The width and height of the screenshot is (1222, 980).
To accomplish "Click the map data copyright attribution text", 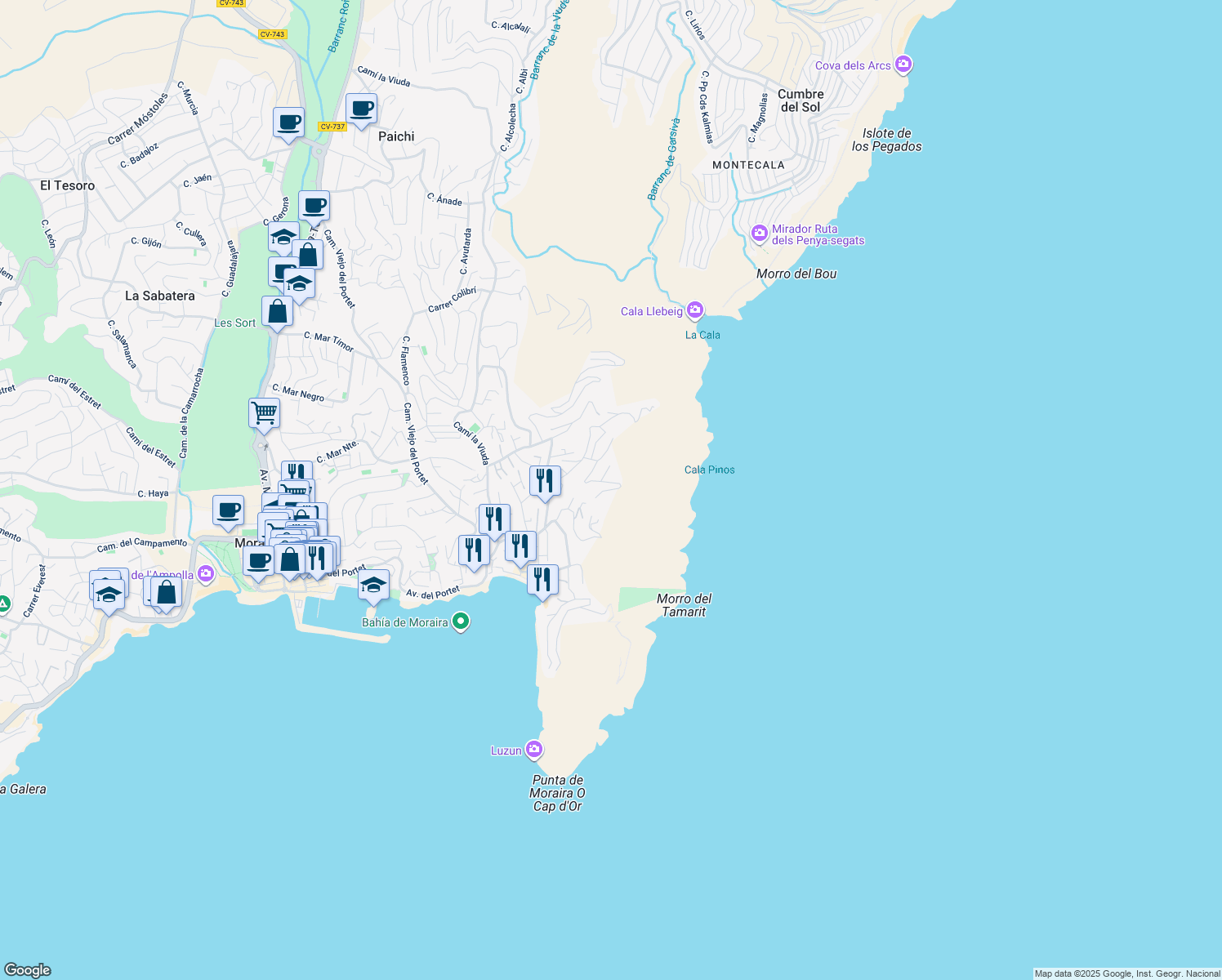I will click(x=1127, y=973).
